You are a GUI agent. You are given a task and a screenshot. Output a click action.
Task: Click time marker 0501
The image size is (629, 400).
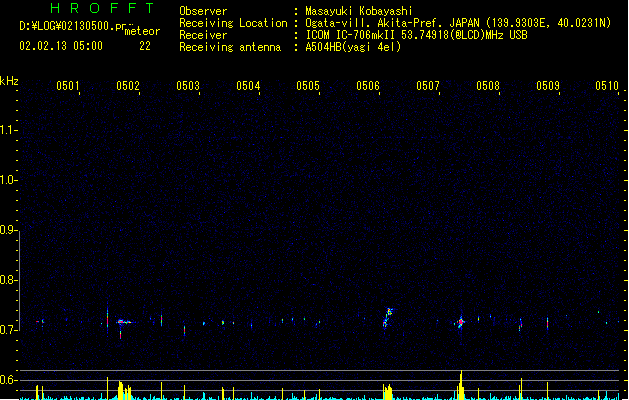(x=68, y=86)
